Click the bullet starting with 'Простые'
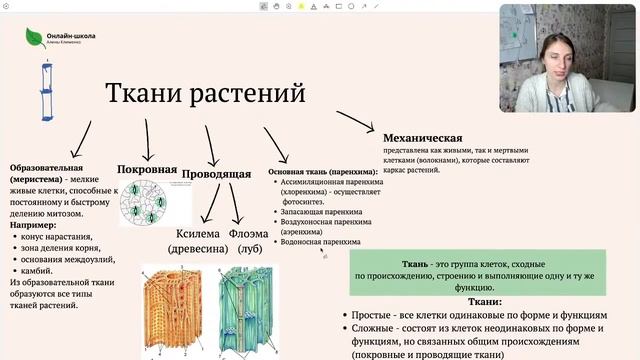This screenshot has height=360, width=640. (x=479, y=315)
